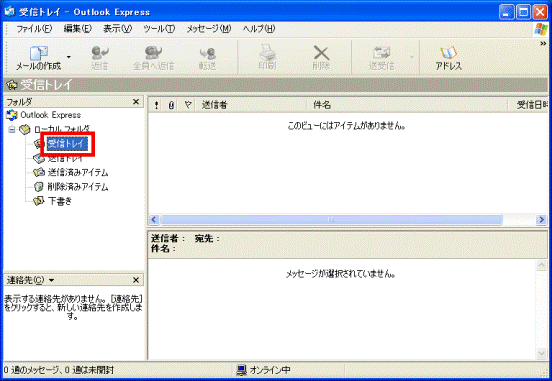
Task: Sort by 受信日時 column header
Action: tap(528, 105)
